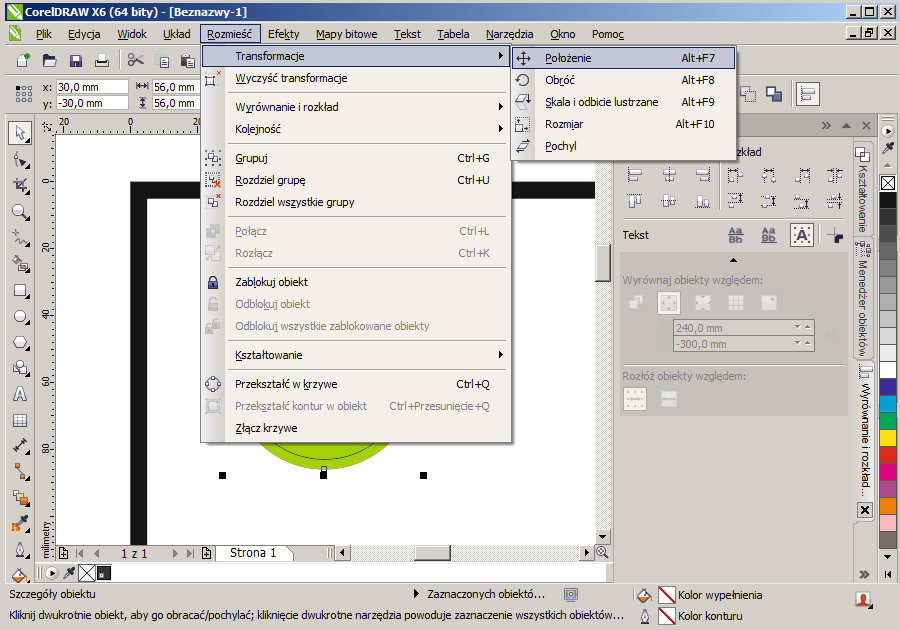This screenshot has height=630, width=900.
Task: Toggle align relative to page edge
Action: [x=669, y=302]
